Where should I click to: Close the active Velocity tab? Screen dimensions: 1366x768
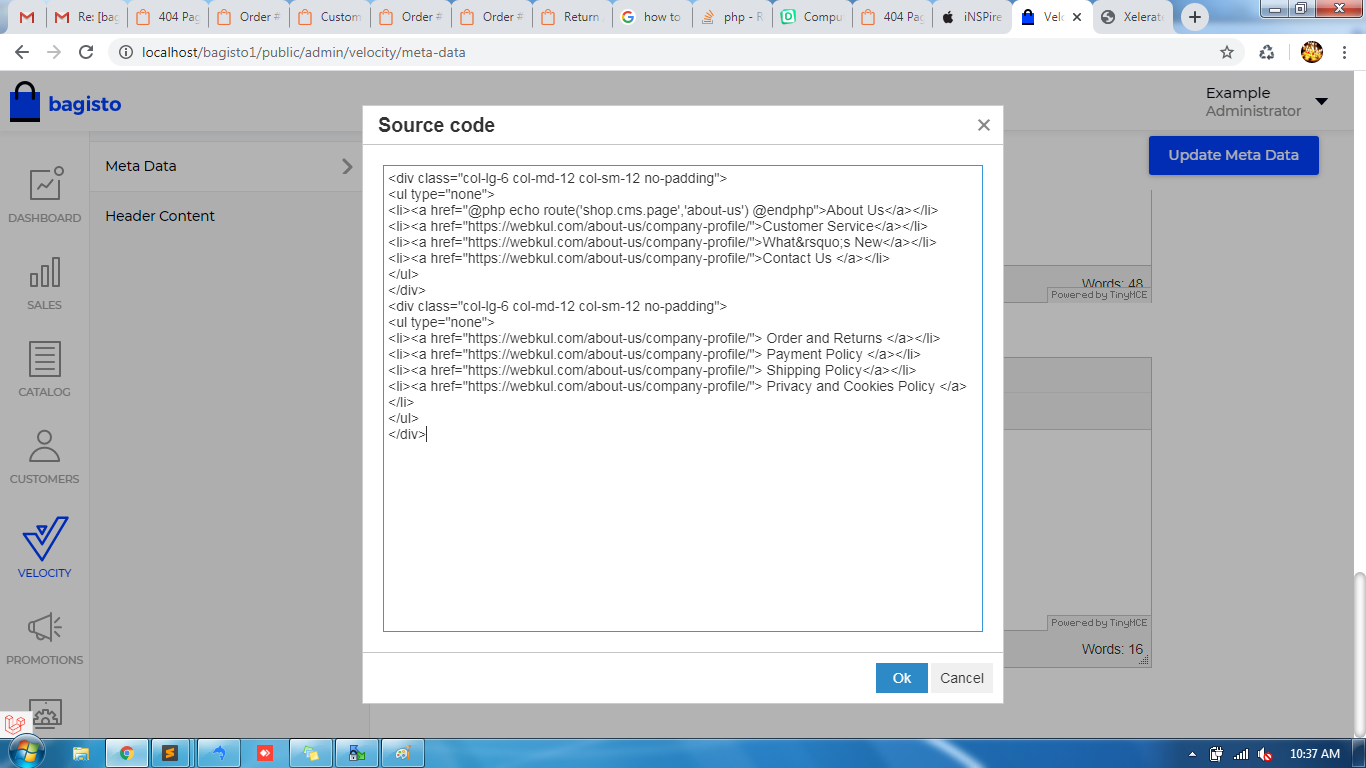[1076, 17]
